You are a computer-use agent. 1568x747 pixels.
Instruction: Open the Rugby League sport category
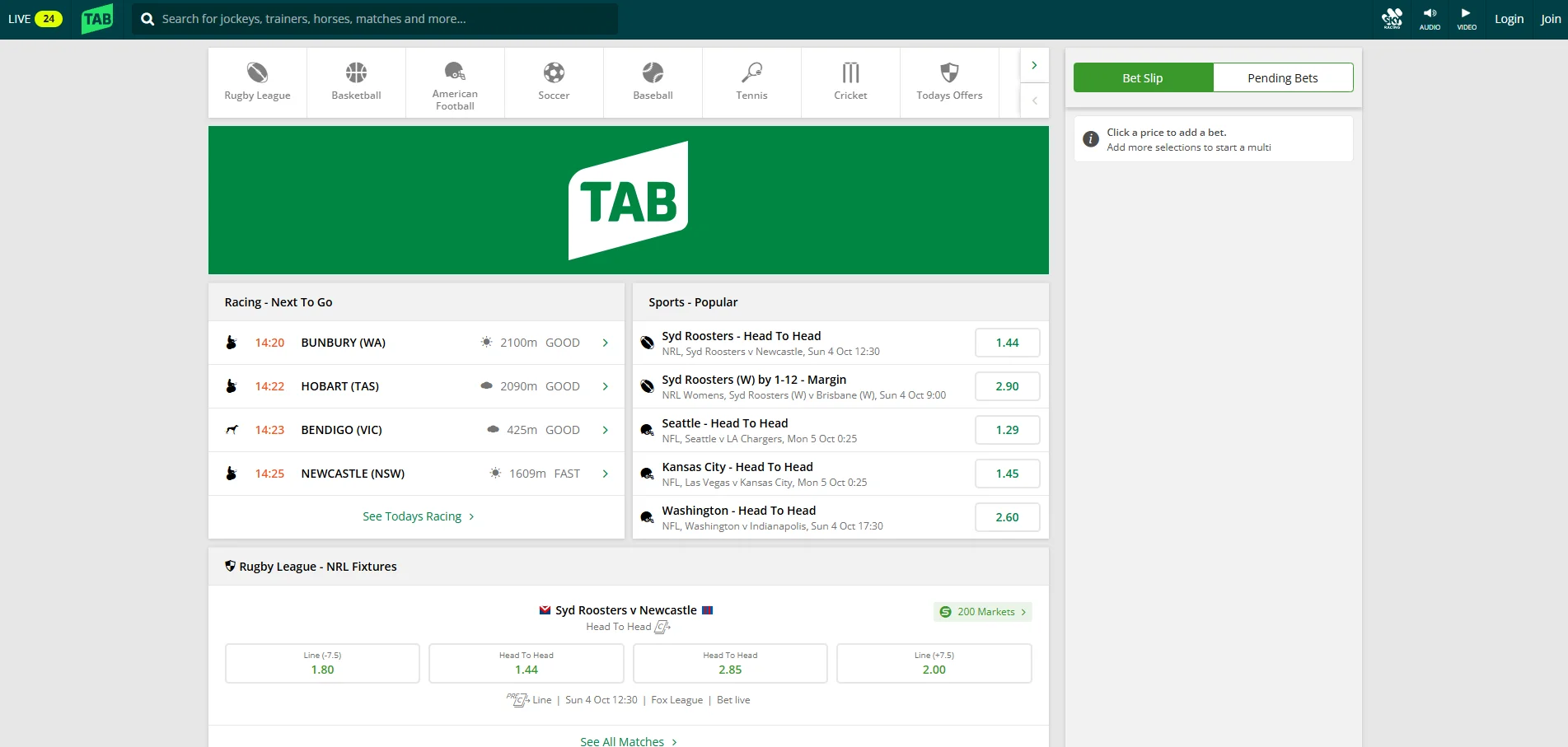(257, 82)
